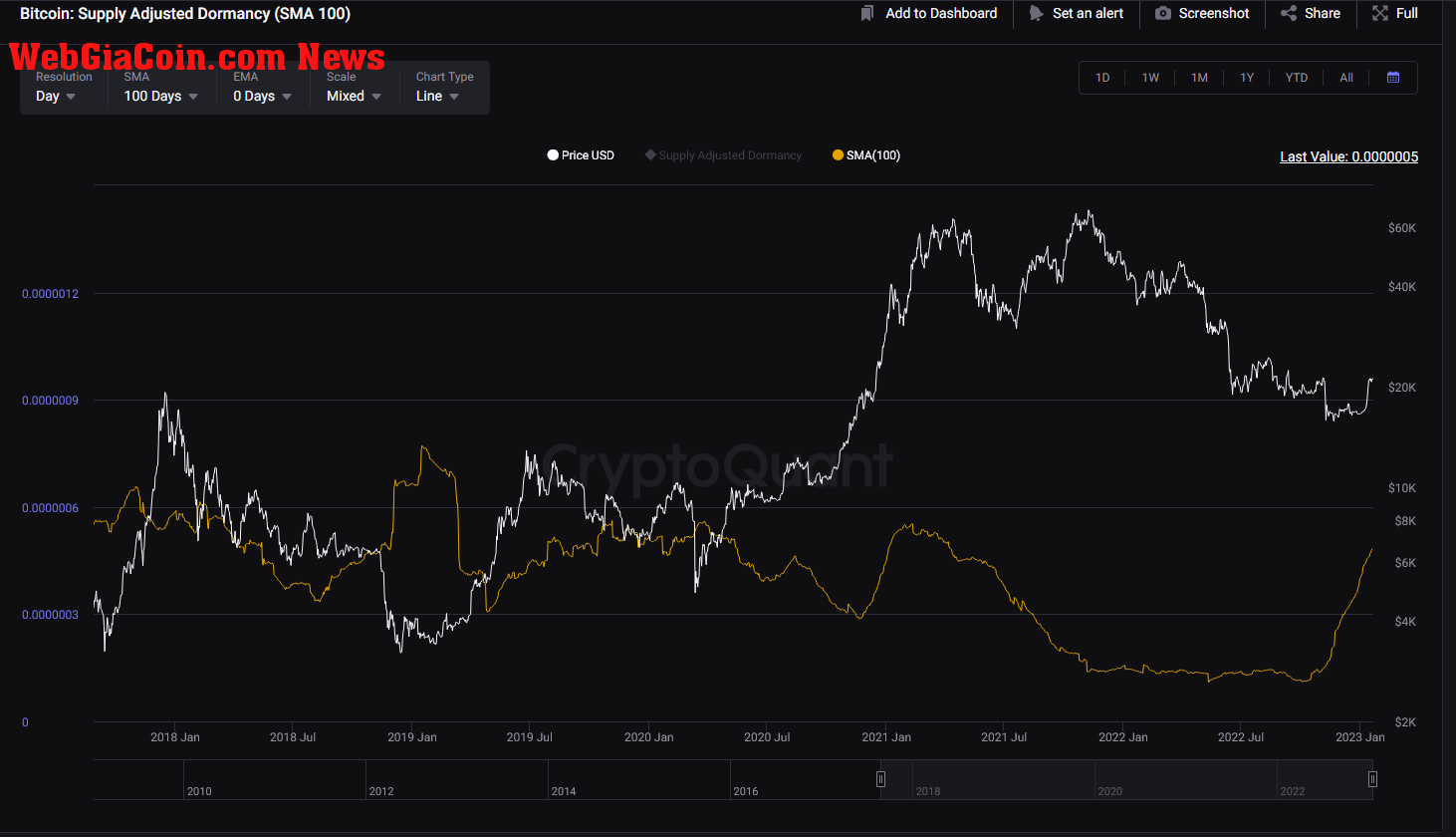Click the chart title Bitcoin: Supply Adjusted Dormancy
The width and height of the screenshot is (1456, 837).
click(184, 14)
